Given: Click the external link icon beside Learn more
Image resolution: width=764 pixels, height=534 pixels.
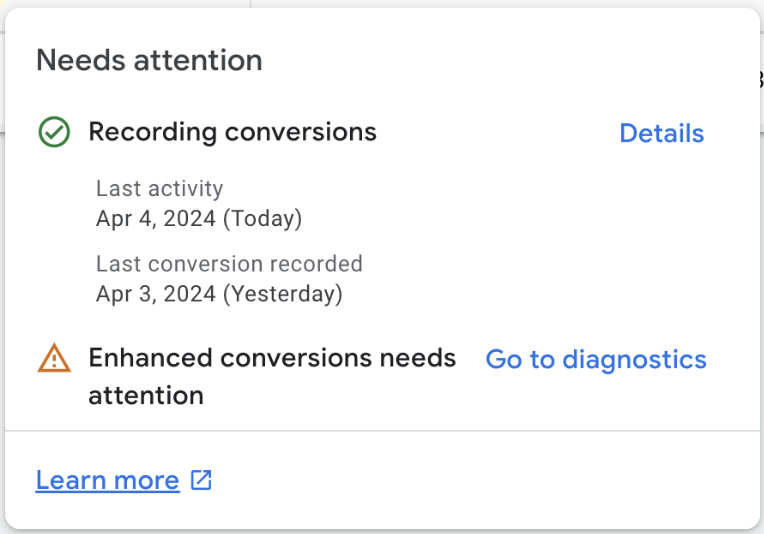Looking at the screenshot, I should tap(201, 480).
